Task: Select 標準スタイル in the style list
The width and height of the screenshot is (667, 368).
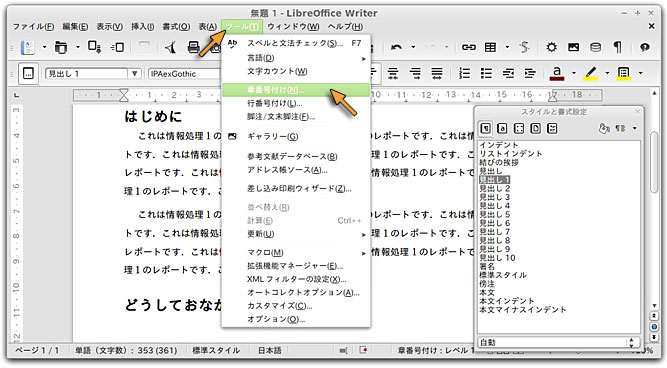Action: tap(503, 275)
